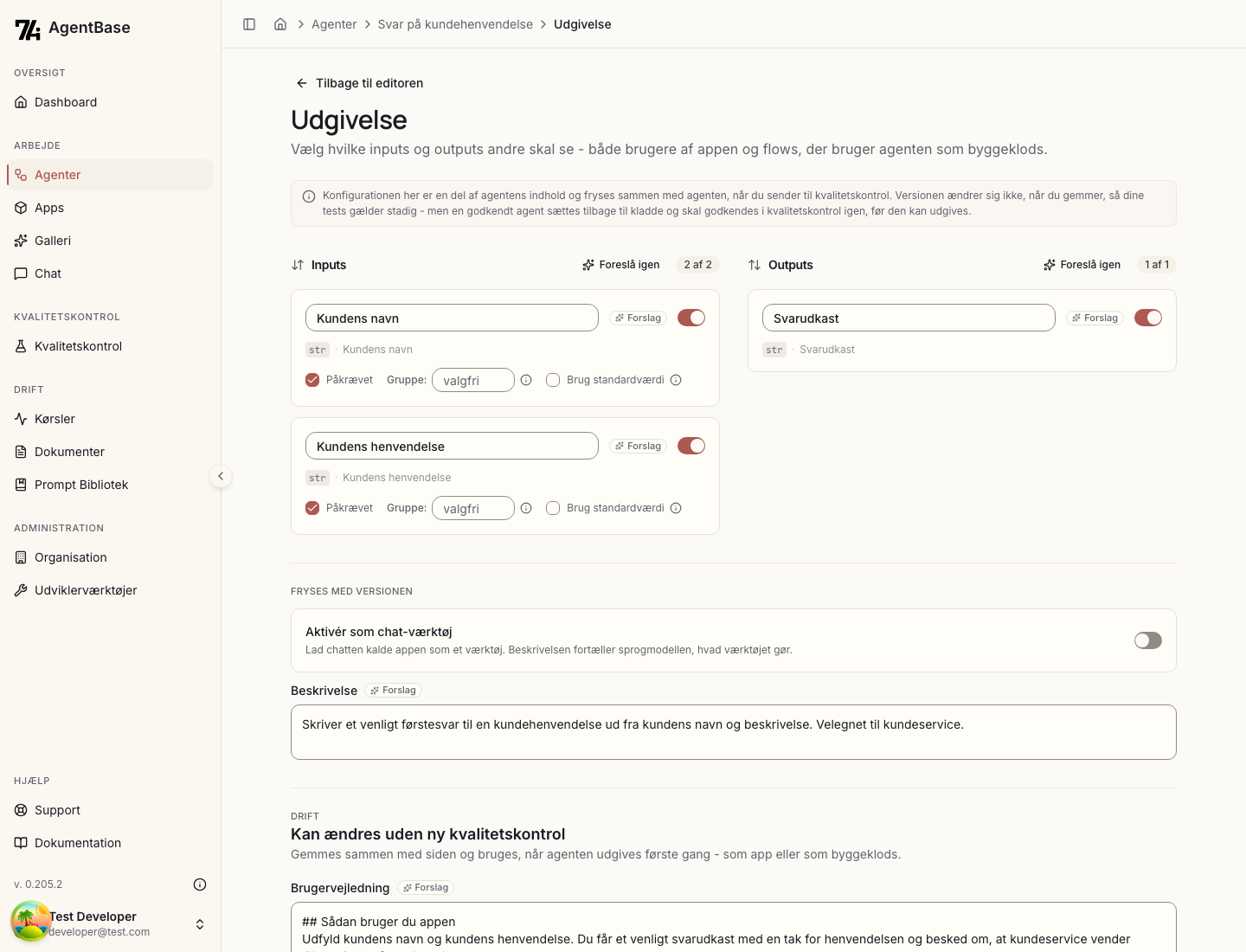Click the back arrow beside Tilbage til editoren

(302, 83)
